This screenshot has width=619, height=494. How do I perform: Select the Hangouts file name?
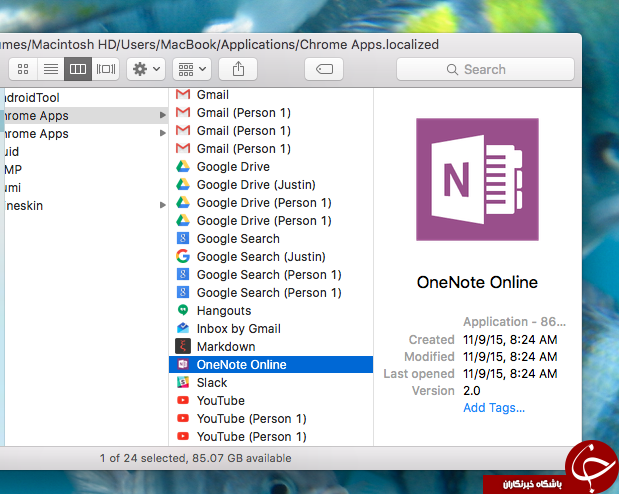(x=224, y=311)
